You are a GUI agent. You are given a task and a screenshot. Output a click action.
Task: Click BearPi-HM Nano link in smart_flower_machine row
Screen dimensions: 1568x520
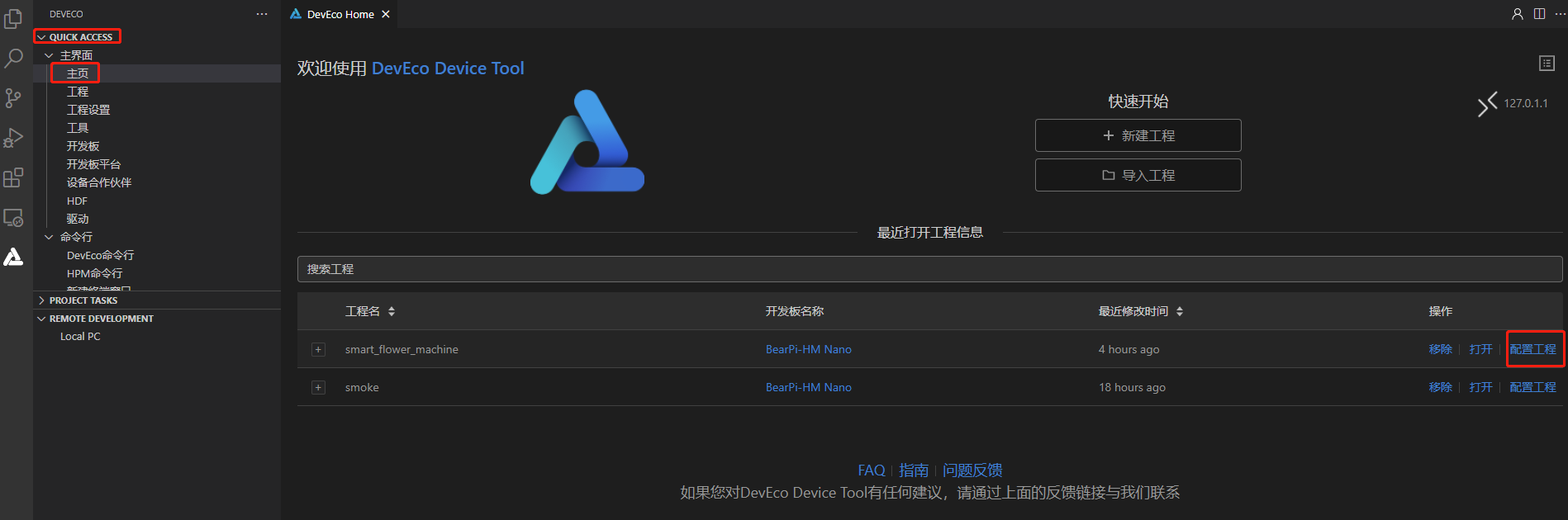(x=808, y=349)
